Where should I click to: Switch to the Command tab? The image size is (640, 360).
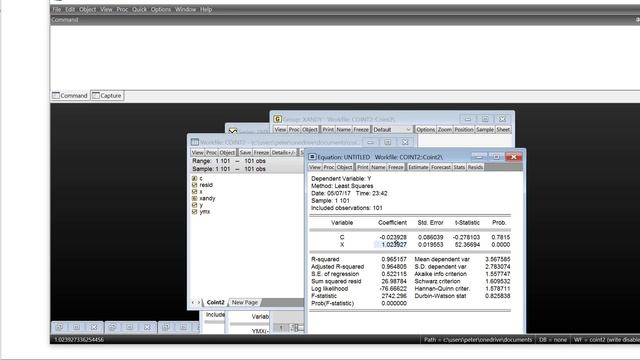click(70, 96)
